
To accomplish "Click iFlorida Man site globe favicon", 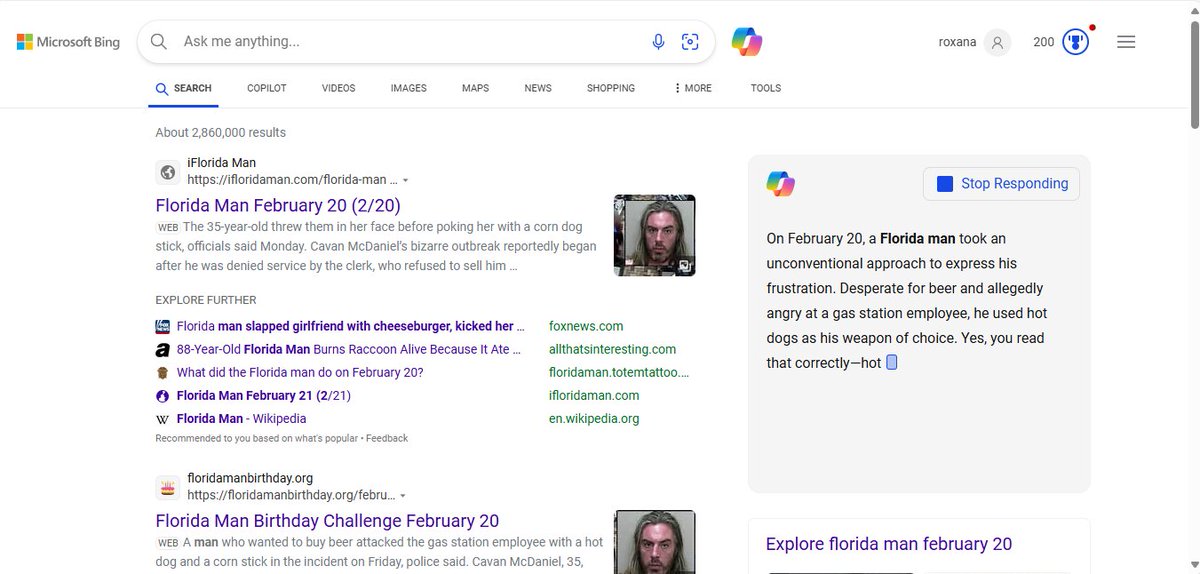I will [168, 172].
